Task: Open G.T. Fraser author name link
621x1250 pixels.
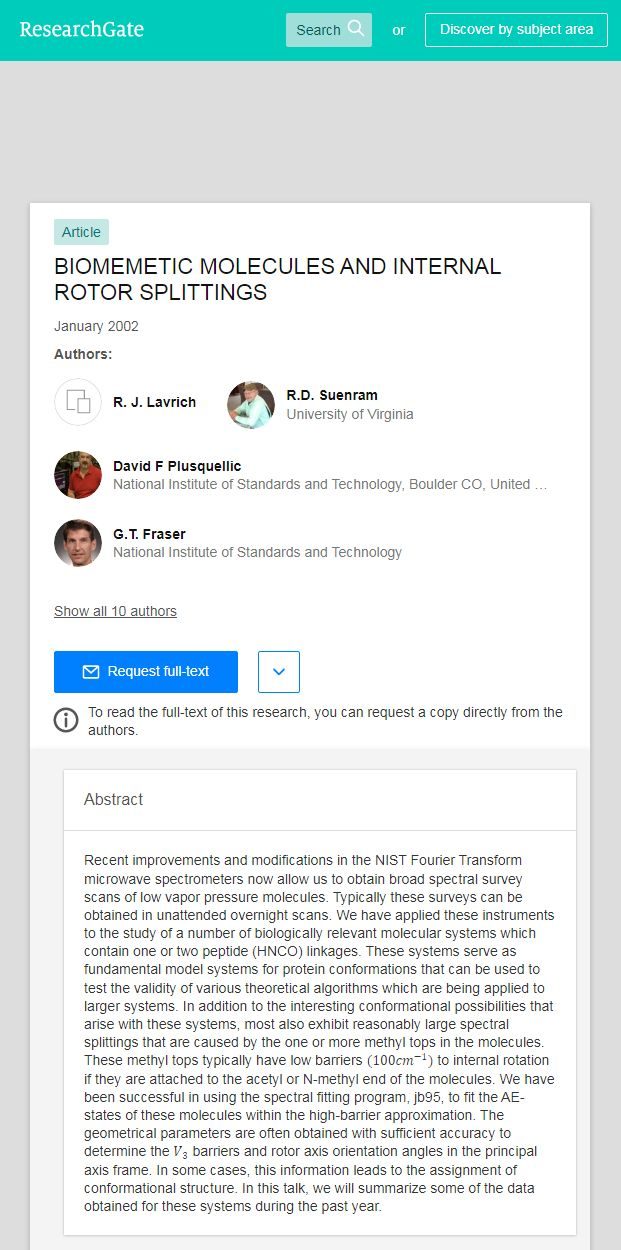Action: click(149, 534)
